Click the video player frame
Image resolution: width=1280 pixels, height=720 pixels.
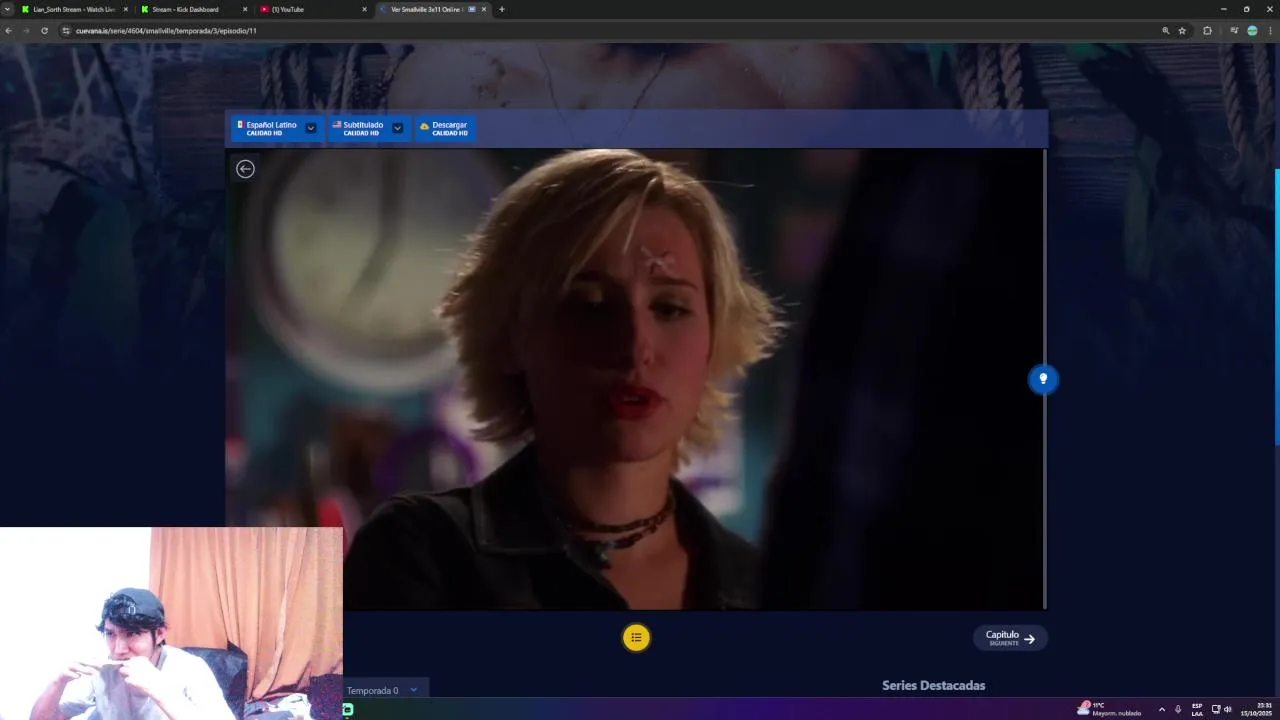[x=636, y=379]
